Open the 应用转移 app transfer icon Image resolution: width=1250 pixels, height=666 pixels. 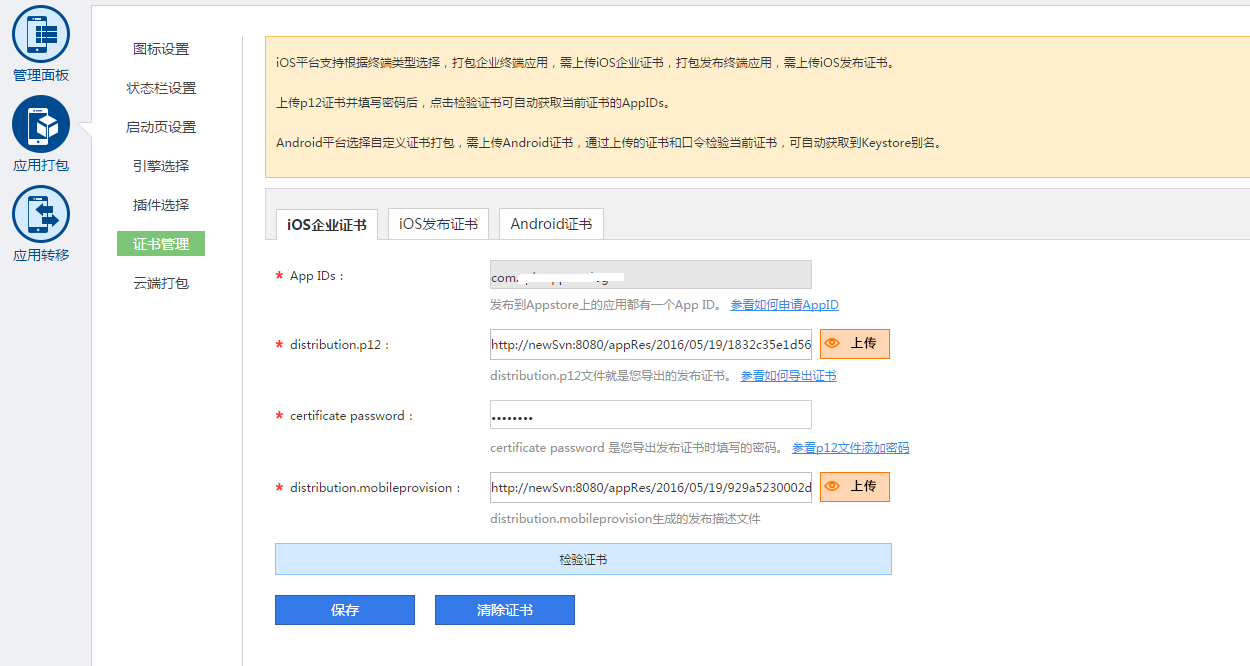pyautogui.click(x=41, y=214)
